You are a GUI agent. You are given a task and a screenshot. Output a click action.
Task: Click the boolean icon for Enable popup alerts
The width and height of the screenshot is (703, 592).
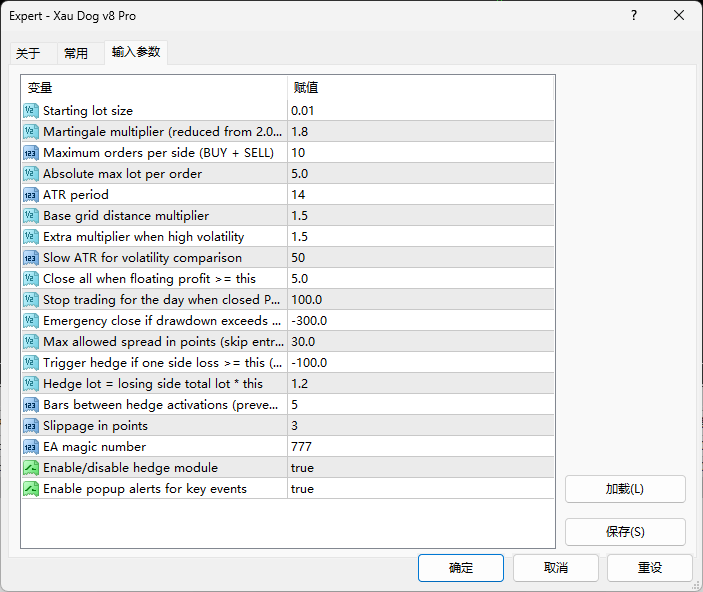tap(31, 489)
